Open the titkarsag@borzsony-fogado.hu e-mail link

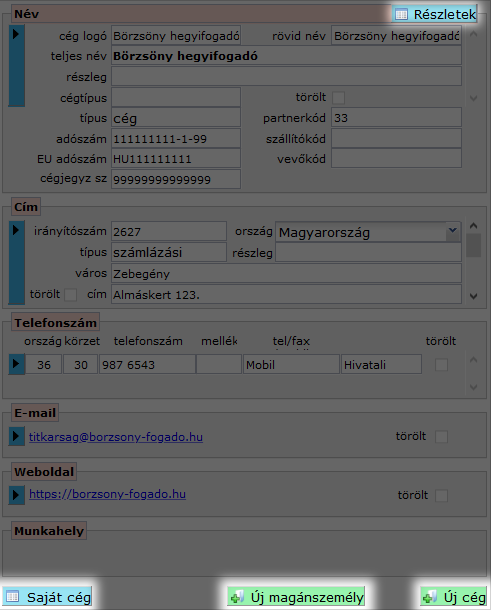(116, 437)
